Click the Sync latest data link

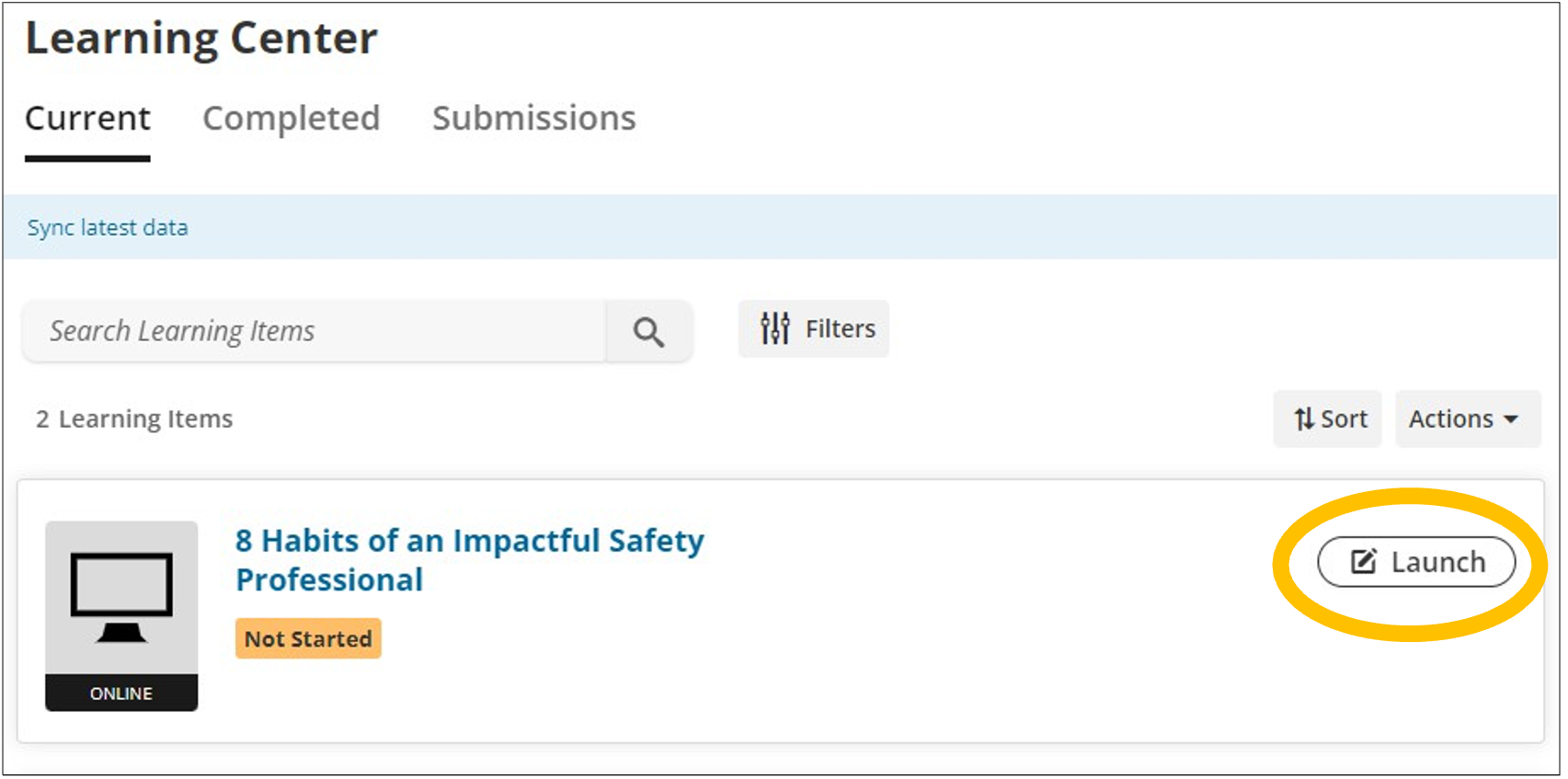108,227
